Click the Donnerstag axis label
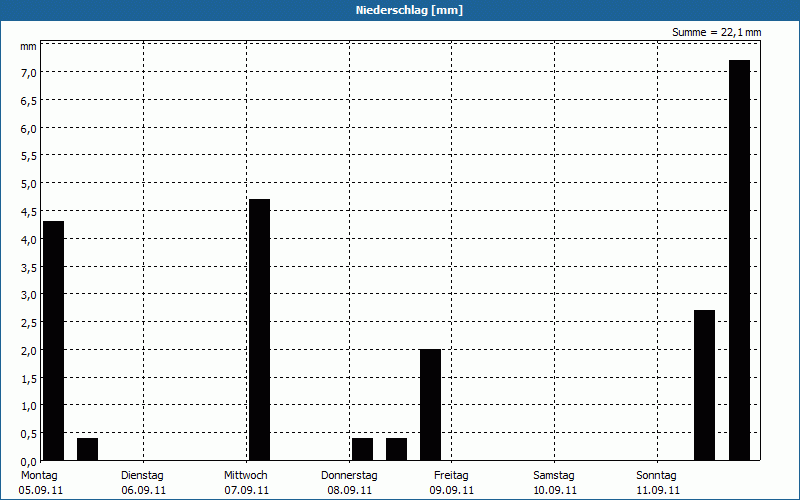This screenshot has width=800, height=500. tap(349, 476)
